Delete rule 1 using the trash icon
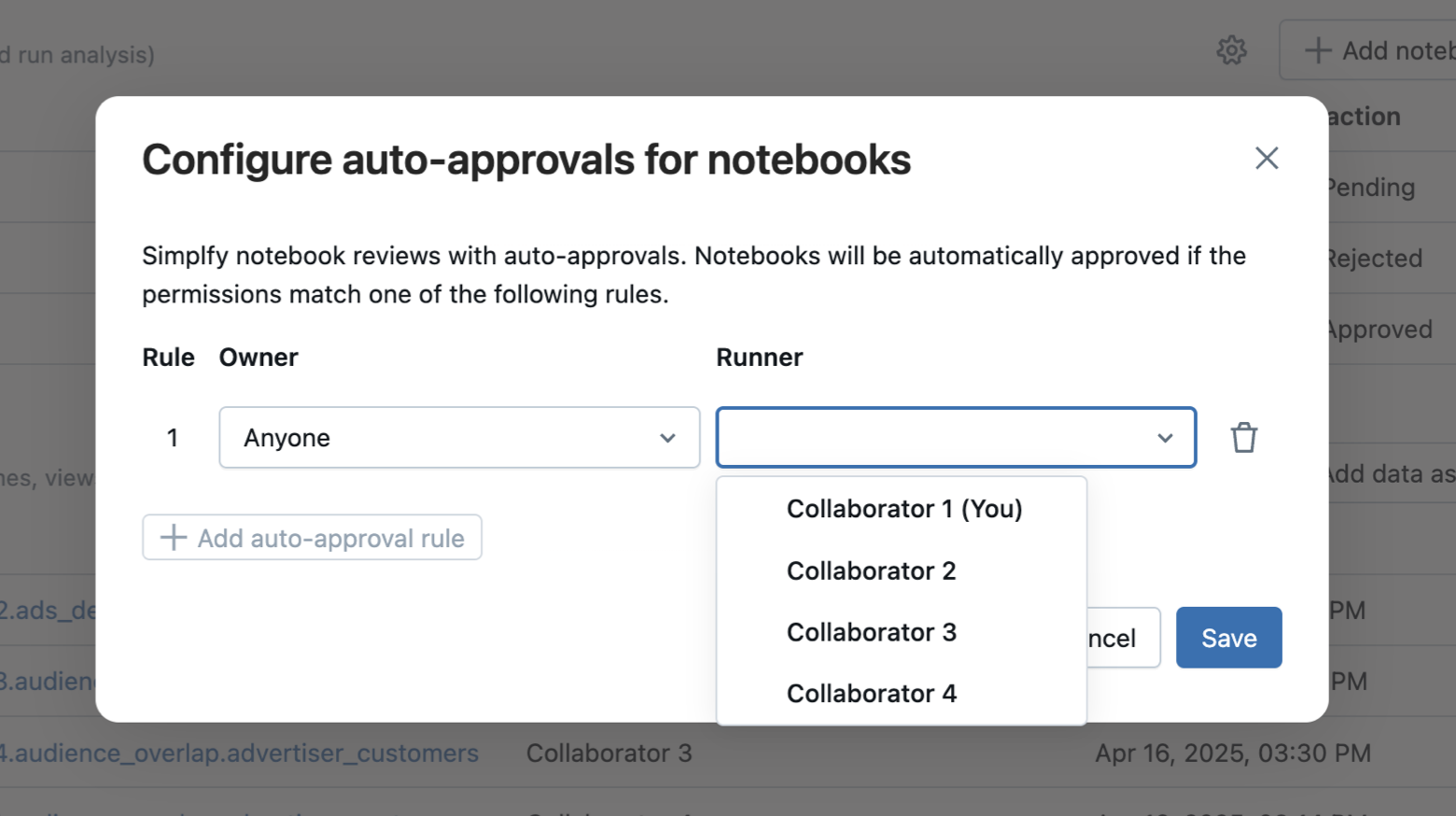 [x=1243, y=436]
